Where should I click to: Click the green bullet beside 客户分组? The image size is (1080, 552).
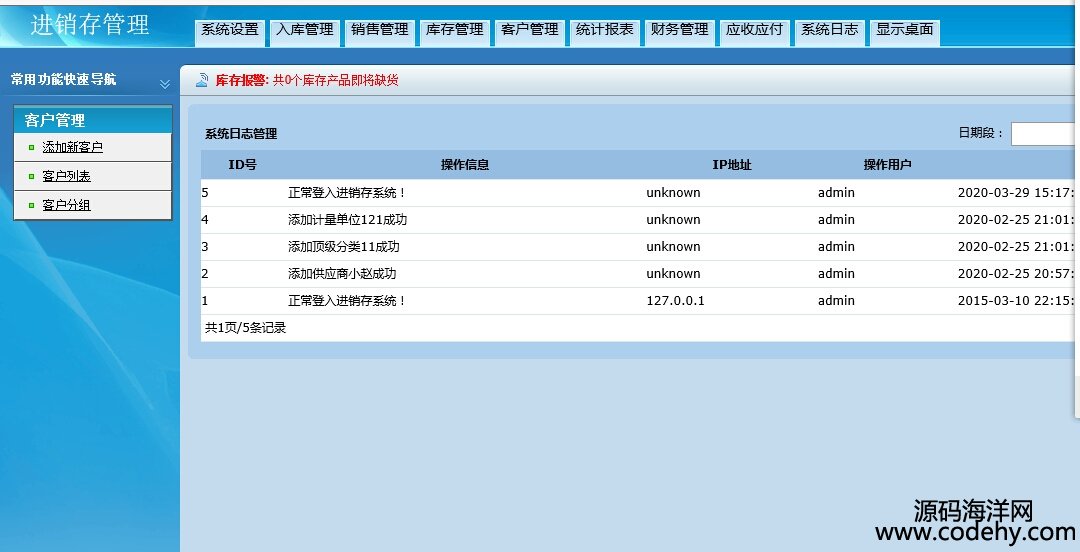pos(32,205)
